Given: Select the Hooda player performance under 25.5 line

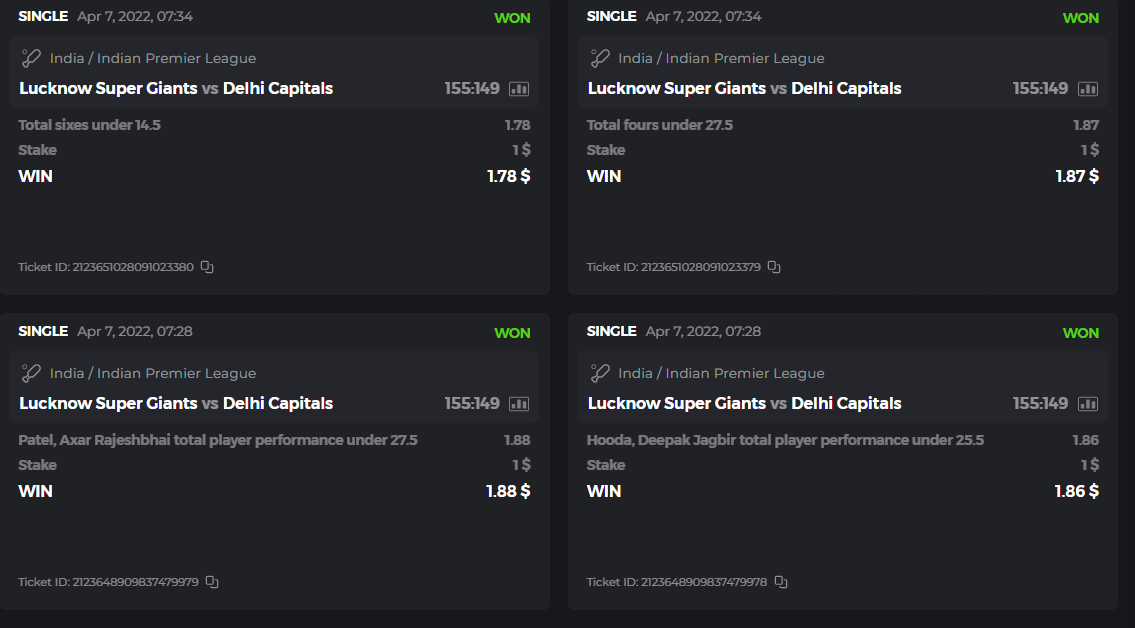Looking at the screenshot, I should tap(785, 440).
